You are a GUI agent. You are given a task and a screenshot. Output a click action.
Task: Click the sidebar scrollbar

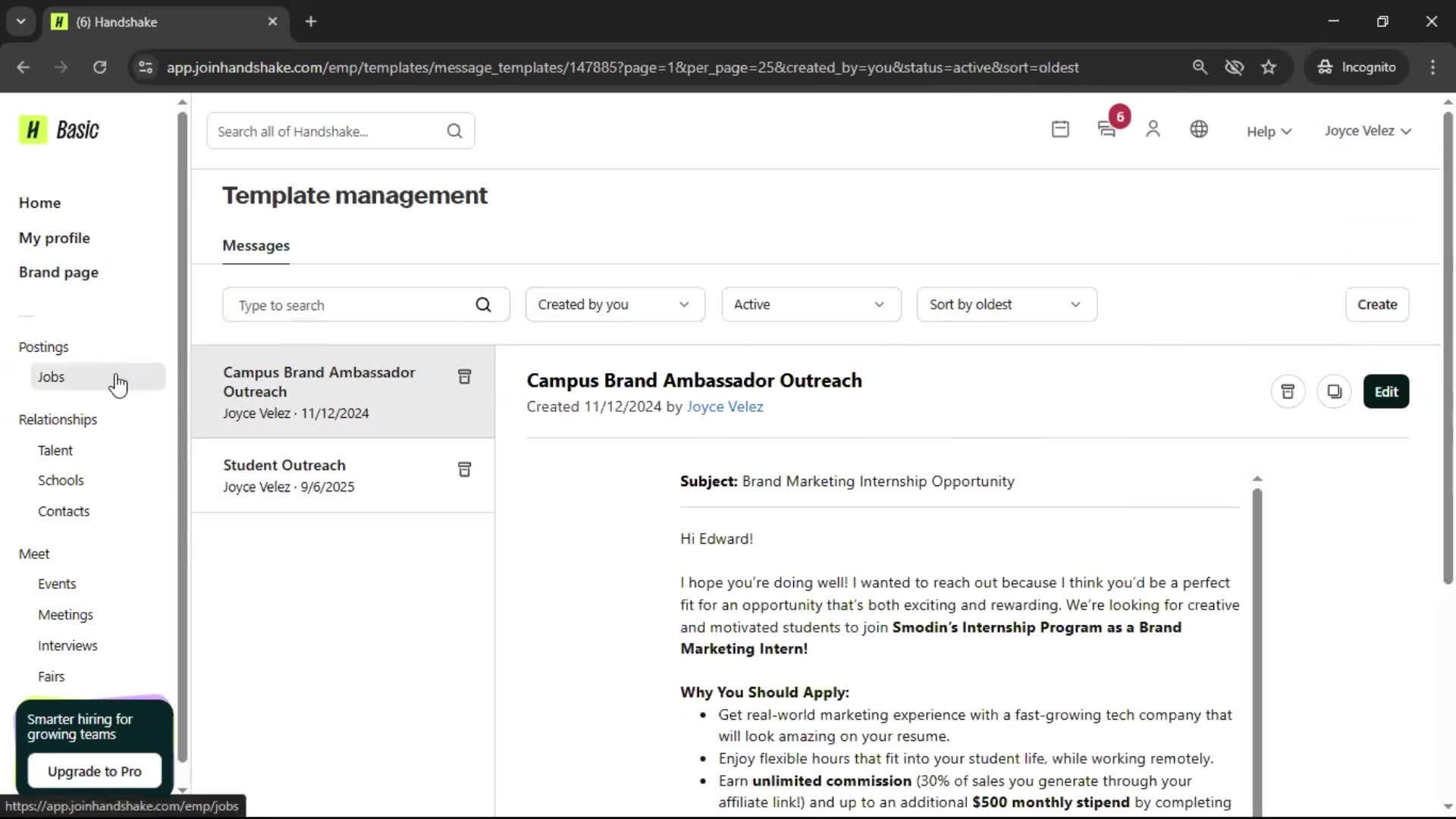182,437
